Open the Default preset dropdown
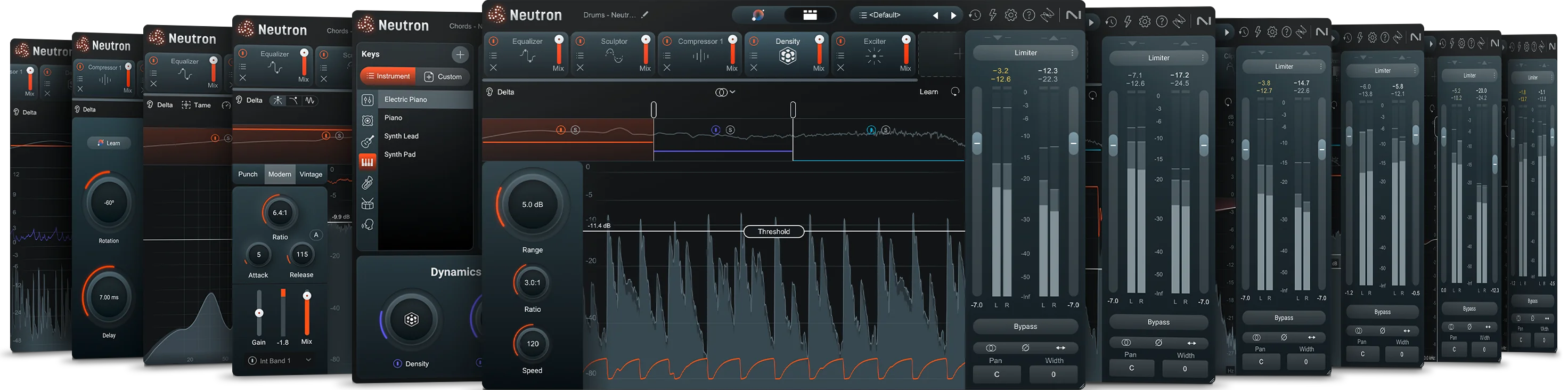1568x390 pixels. [890, 15]
